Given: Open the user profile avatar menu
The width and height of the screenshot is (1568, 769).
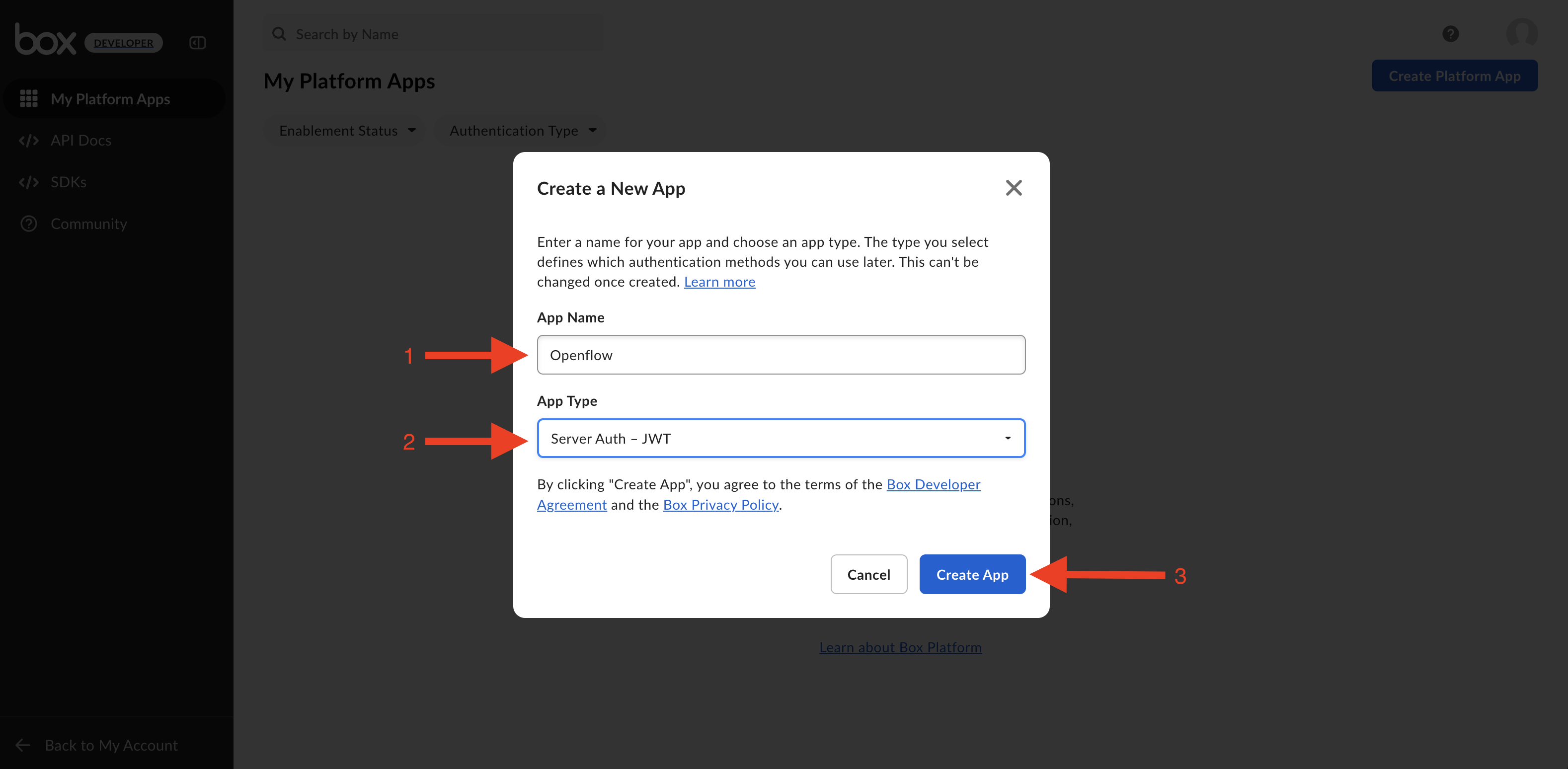Looking at the screenshot, I should [x=1522, y=33].
